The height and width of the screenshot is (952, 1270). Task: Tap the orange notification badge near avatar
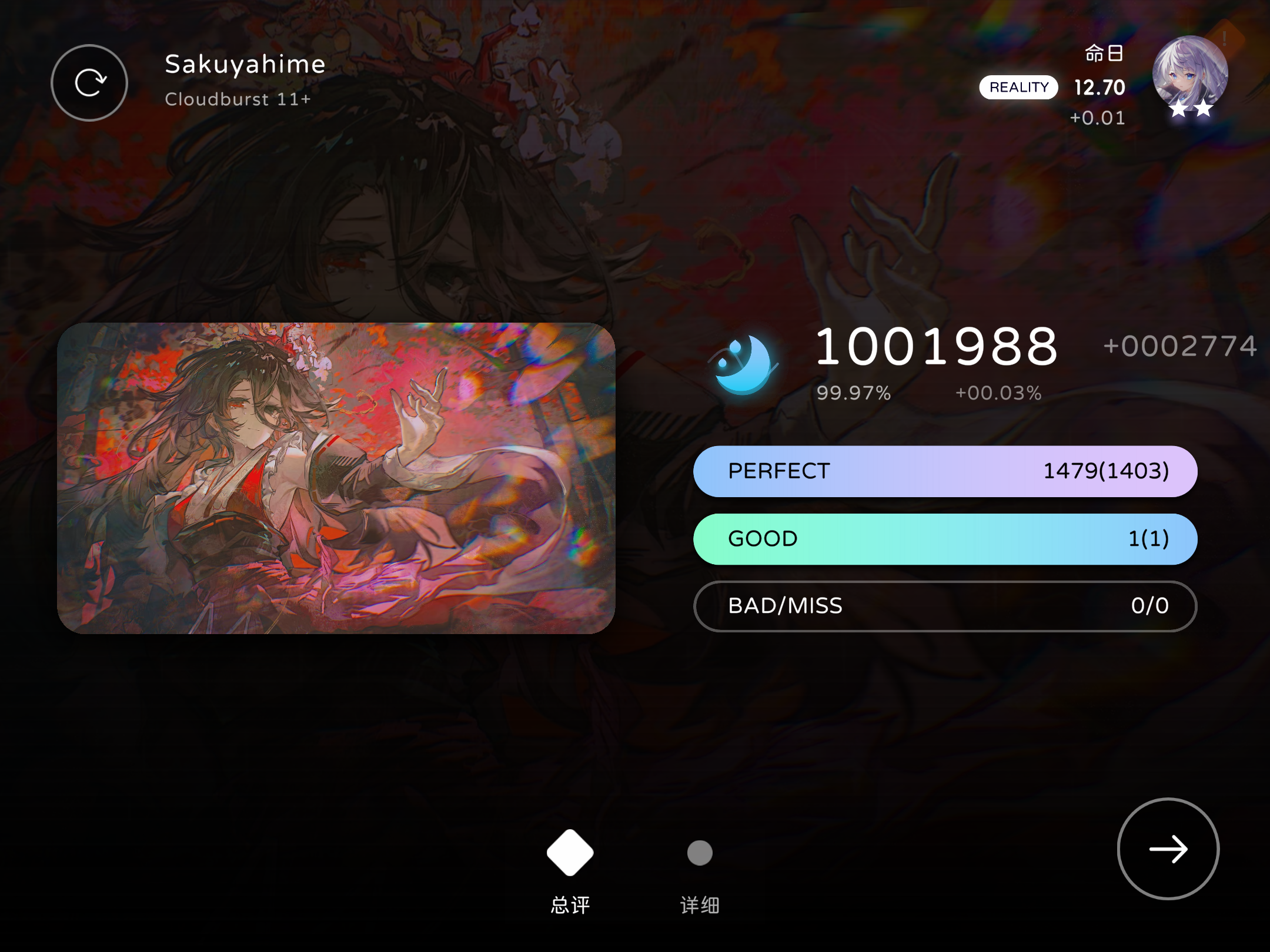click(1225, 39)
